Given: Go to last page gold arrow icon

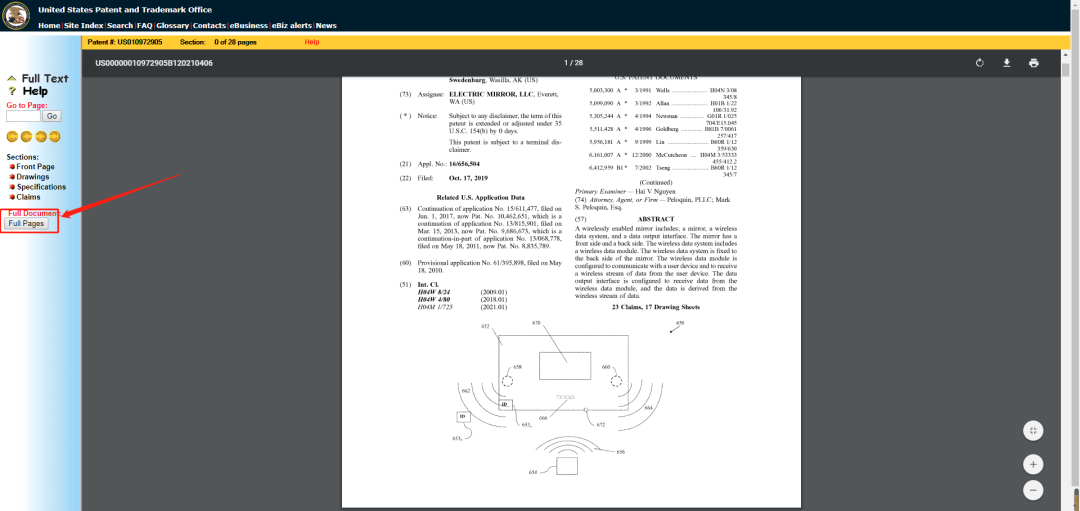Looking at the screenshot, I should [54, 136].
